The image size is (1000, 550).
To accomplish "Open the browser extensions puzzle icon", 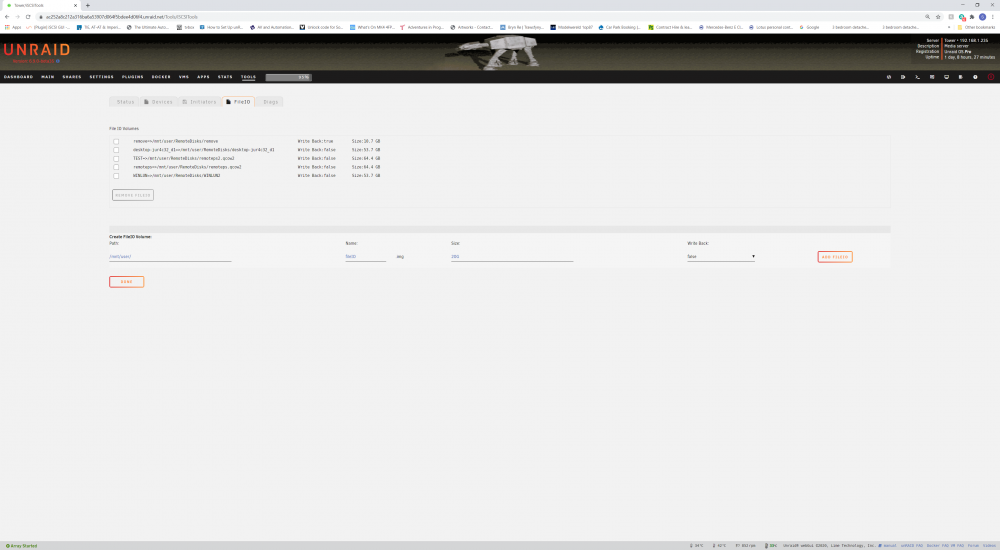I will pos(972,17).
